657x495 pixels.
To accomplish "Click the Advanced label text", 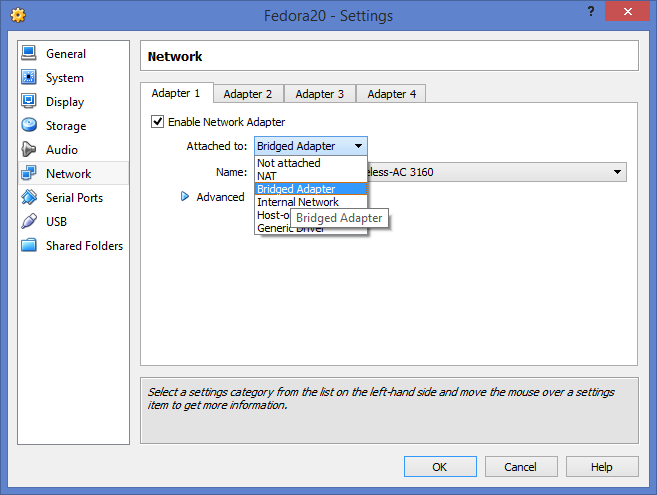I will (x=220, y=197).
